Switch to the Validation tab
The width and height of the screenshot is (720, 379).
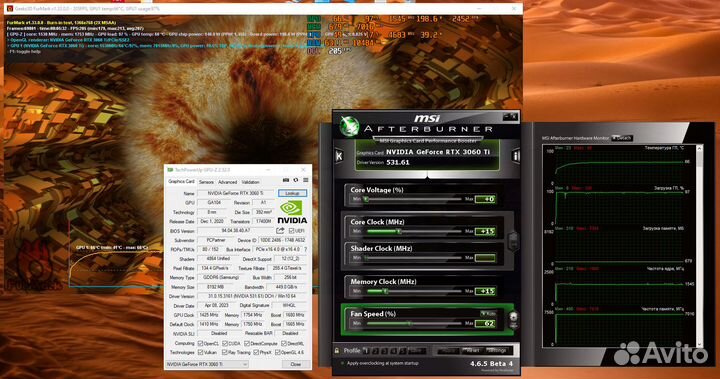pos(250,182)
